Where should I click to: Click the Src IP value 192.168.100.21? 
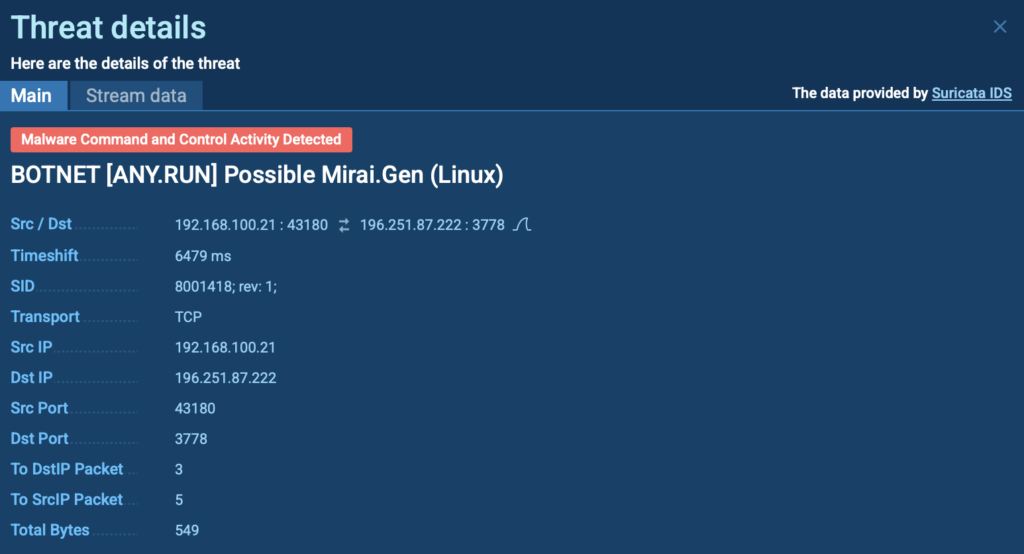225,348
